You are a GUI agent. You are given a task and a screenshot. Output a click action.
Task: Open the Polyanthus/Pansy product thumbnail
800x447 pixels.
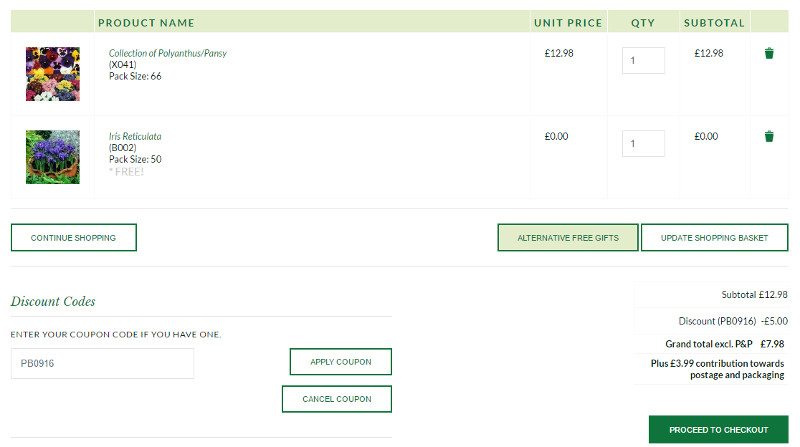(52, 73)
